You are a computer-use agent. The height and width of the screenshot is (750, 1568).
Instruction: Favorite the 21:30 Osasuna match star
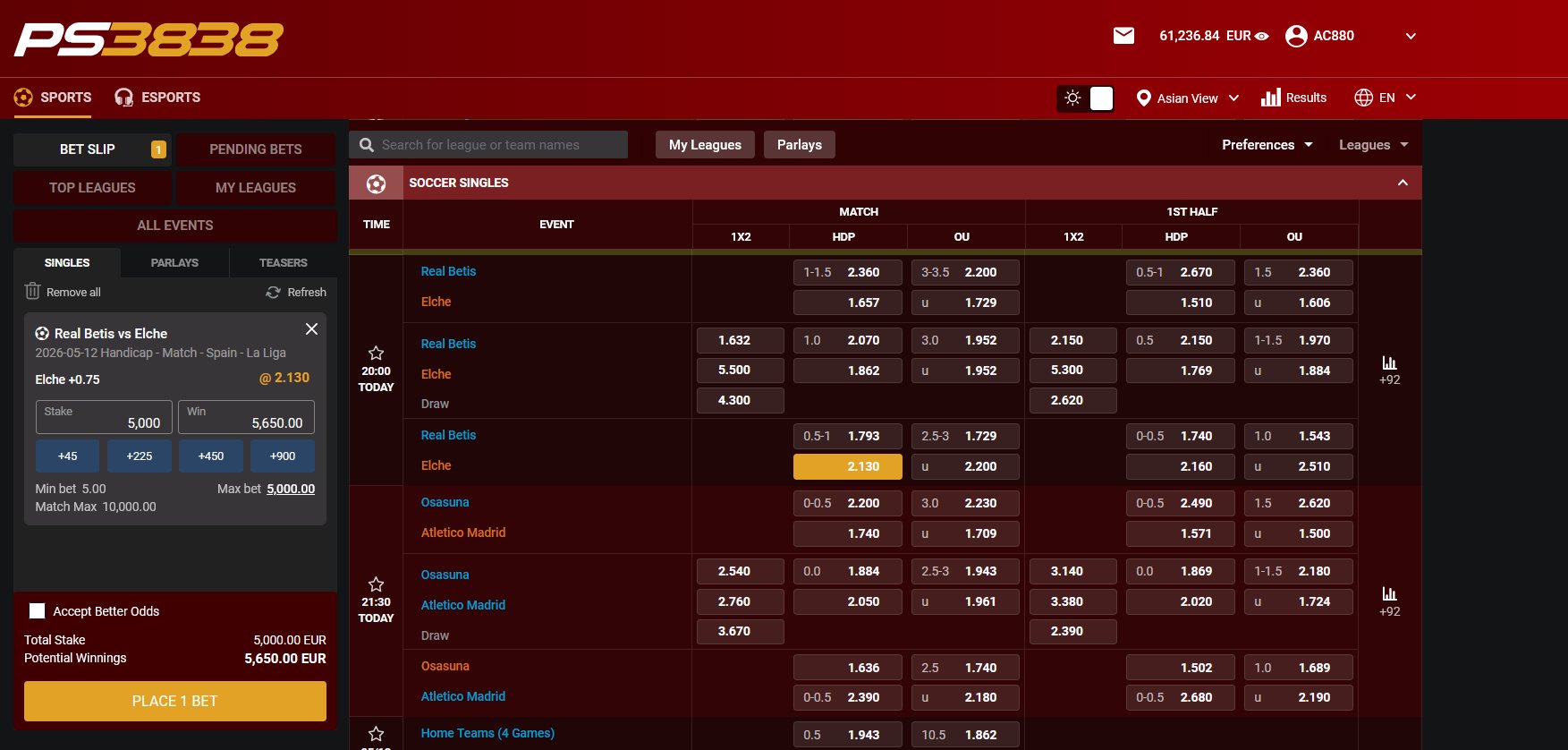click(377, 584)
